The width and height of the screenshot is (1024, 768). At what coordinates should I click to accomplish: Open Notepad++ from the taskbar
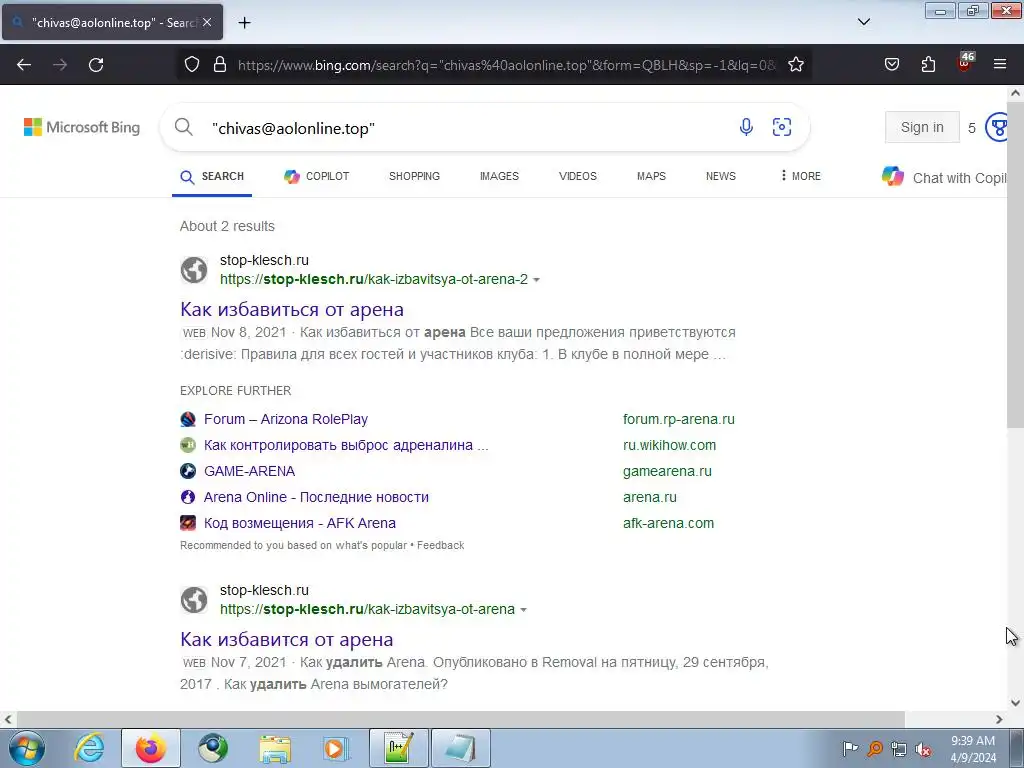(398, 748)
